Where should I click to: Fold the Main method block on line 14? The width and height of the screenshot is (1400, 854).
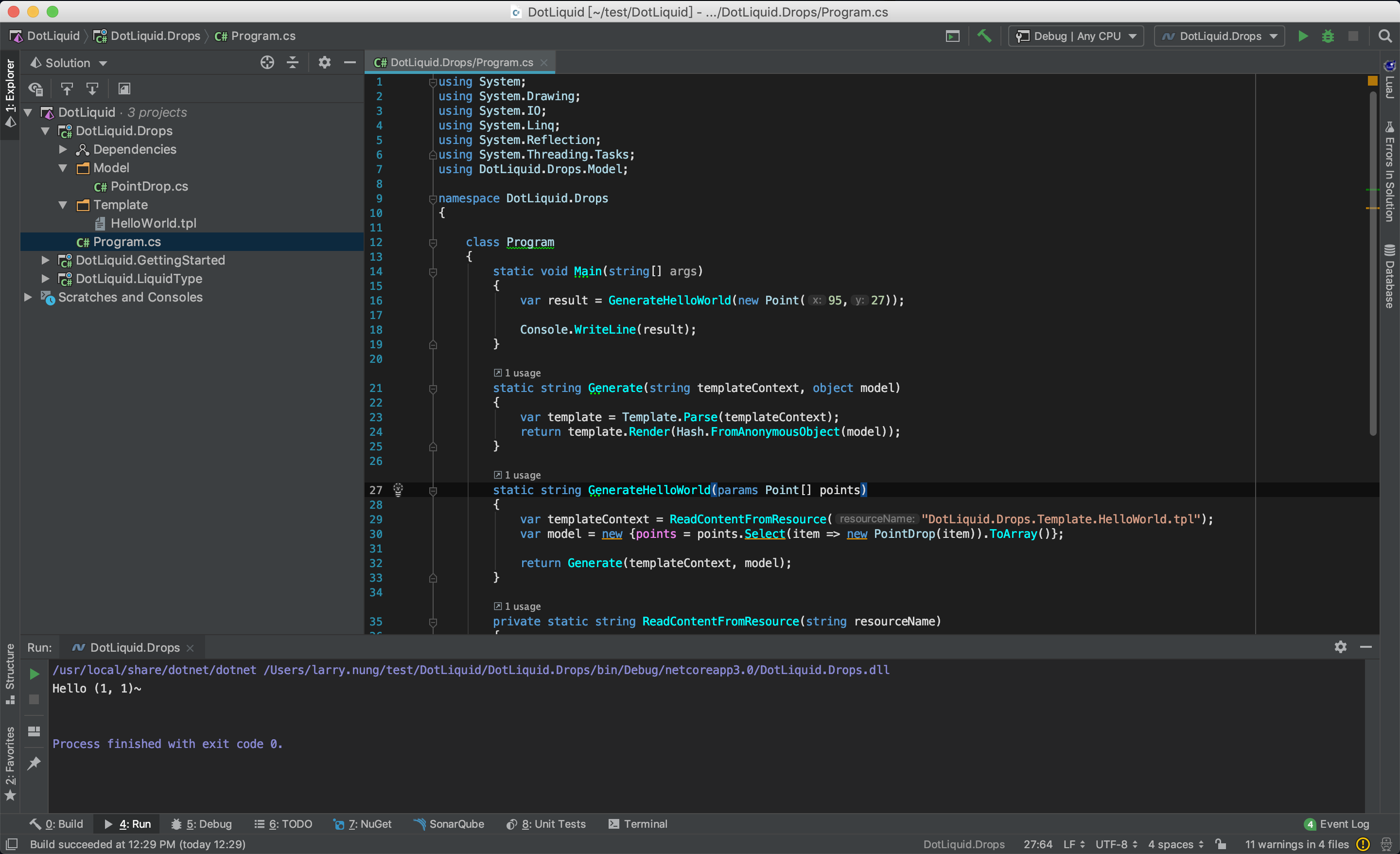(x=433, y=272)
